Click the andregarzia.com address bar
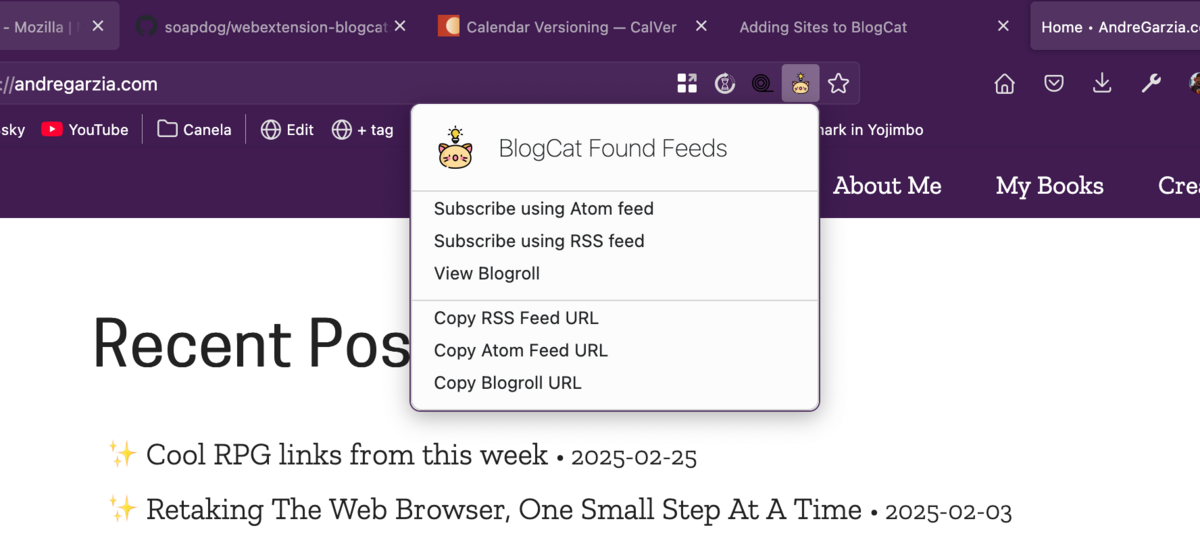Image resolution: width=1200 pixels, height=536 pixels. [300, 84]
